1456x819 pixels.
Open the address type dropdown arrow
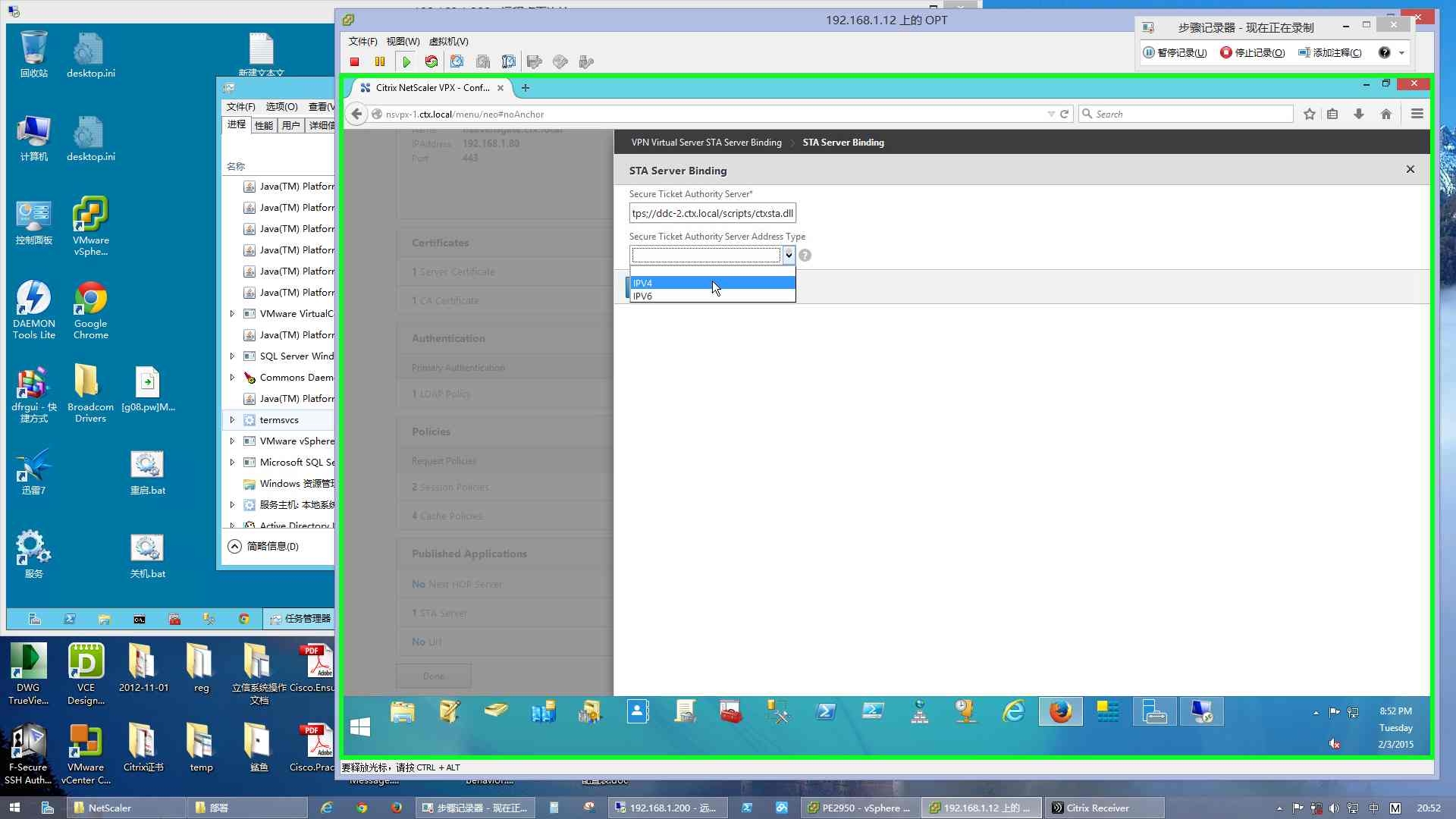pos(789,256)
